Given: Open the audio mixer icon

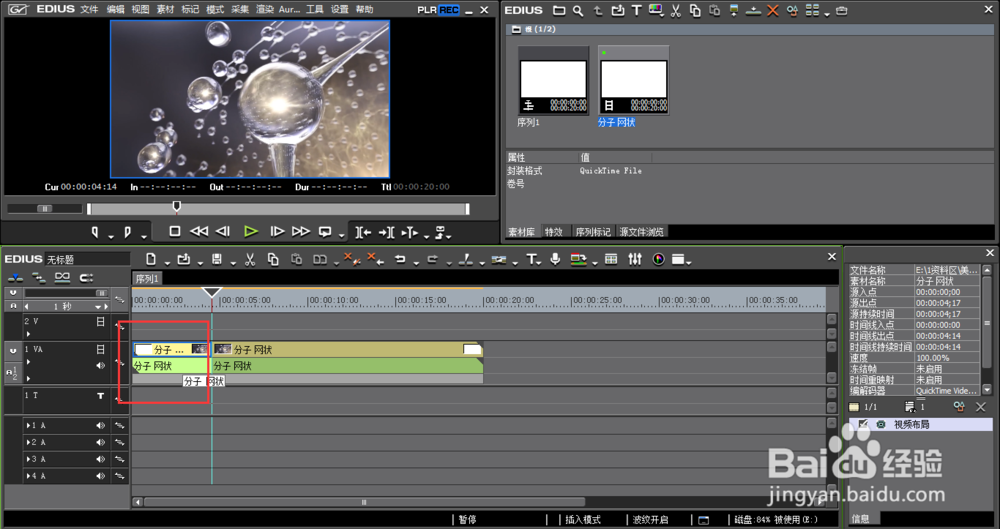Looking at the screenshot, I should click(635, 259).
